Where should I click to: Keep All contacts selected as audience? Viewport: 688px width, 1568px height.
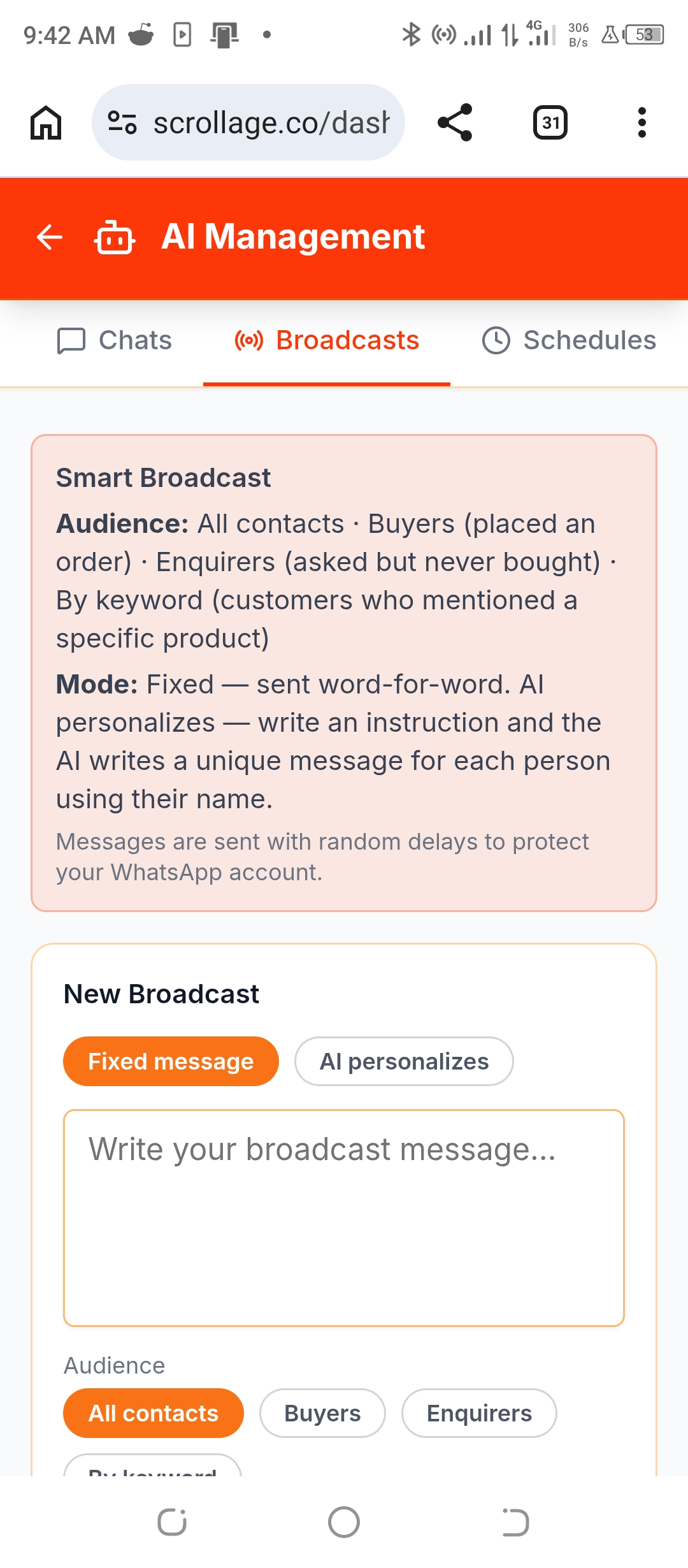pyautogui.click(x=153, y=1413)
